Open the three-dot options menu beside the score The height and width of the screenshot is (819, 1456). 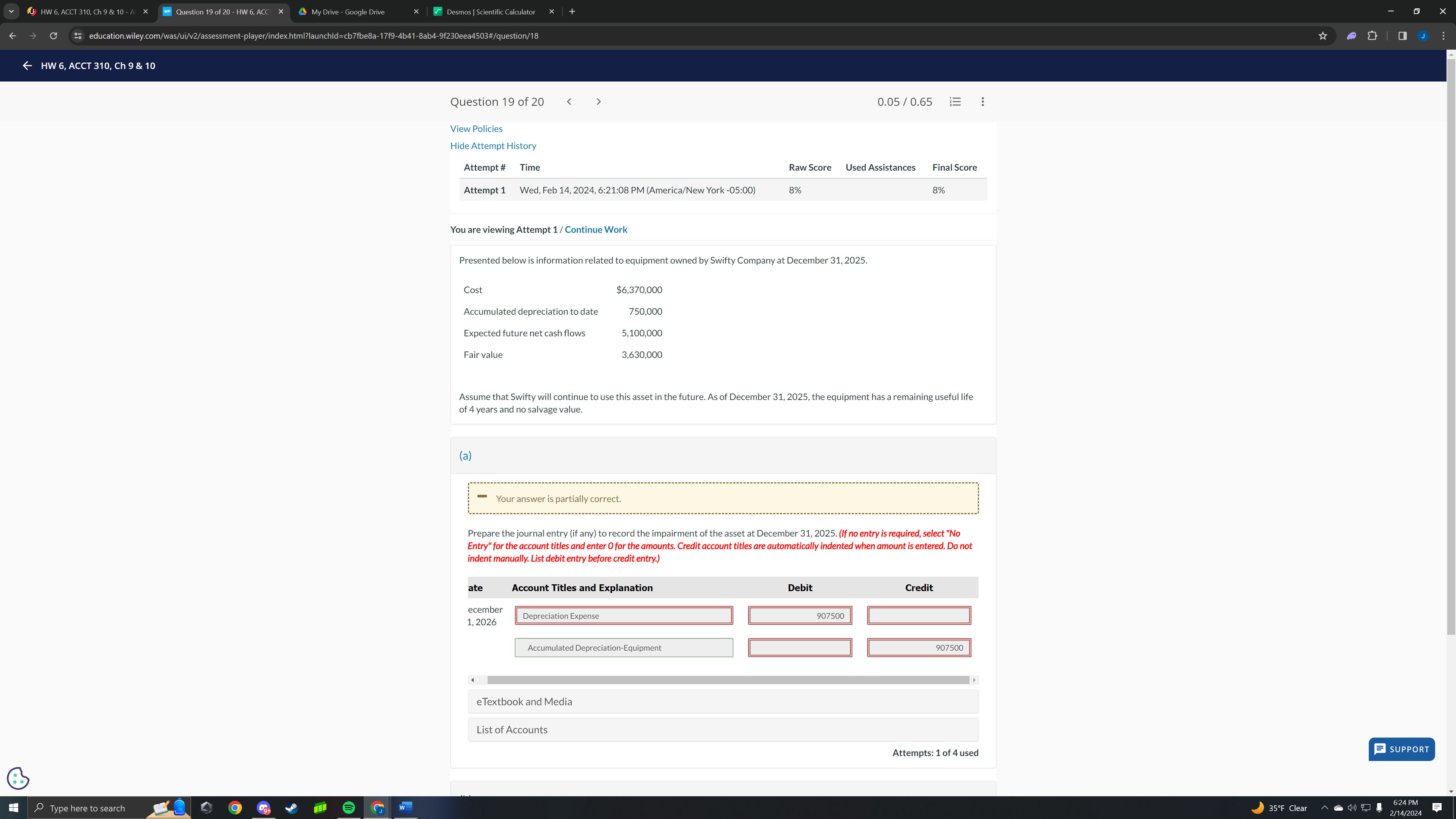point(982,102)
